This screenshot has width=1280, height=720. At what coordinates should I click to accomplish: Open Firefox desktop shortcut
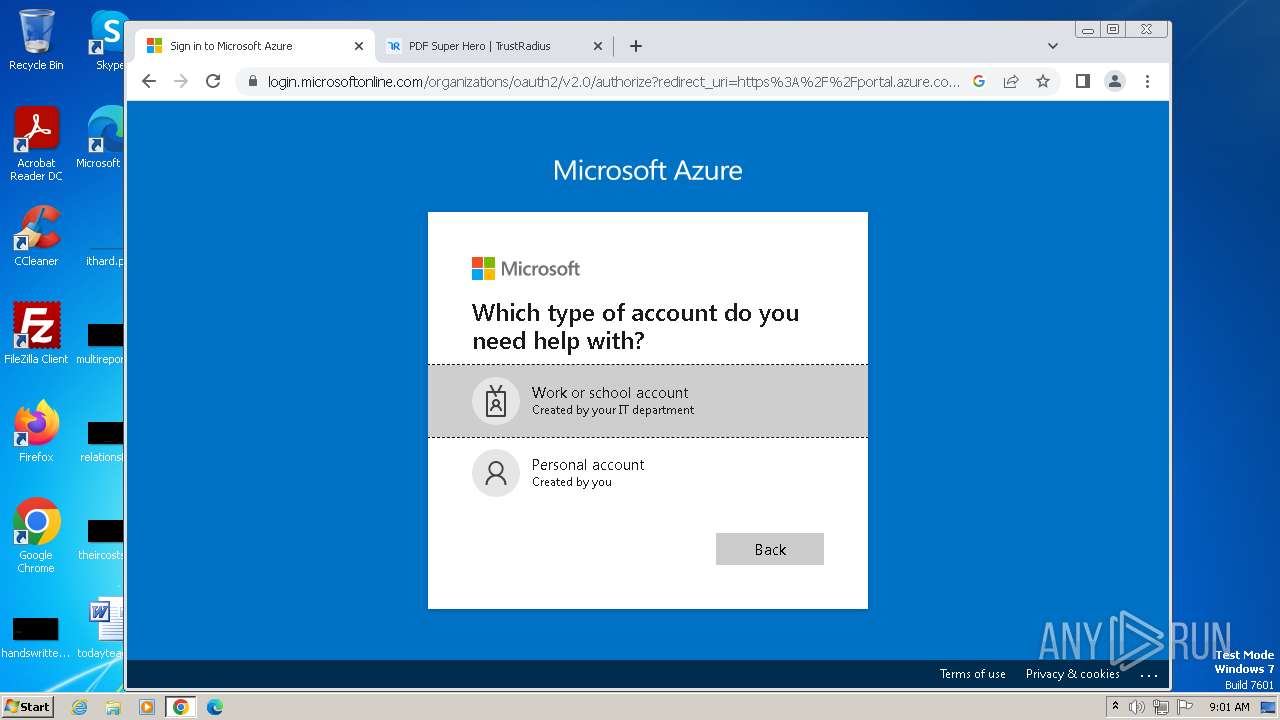point(36,431)
